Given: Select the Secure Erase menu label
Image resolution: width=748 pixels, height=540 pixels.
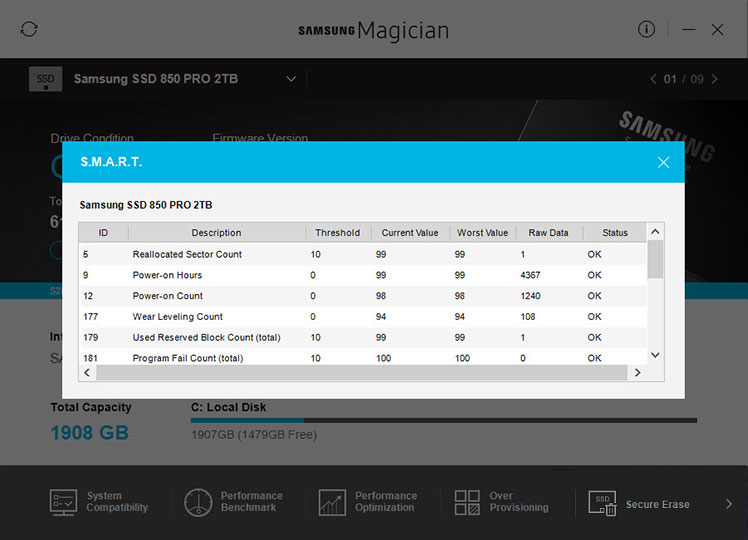Looking at the screenshot, I should [657, 504].
